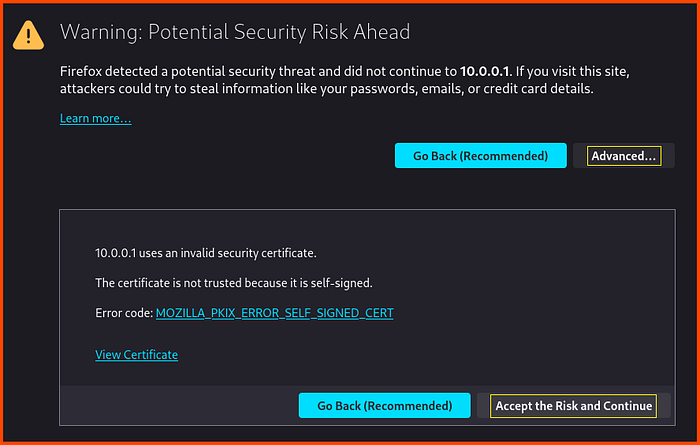The width and height of the screenshot is (700, 445).
Task: Click Go Back (Recommended) inside the advanced panel
Action: click(x=384, y=405)
